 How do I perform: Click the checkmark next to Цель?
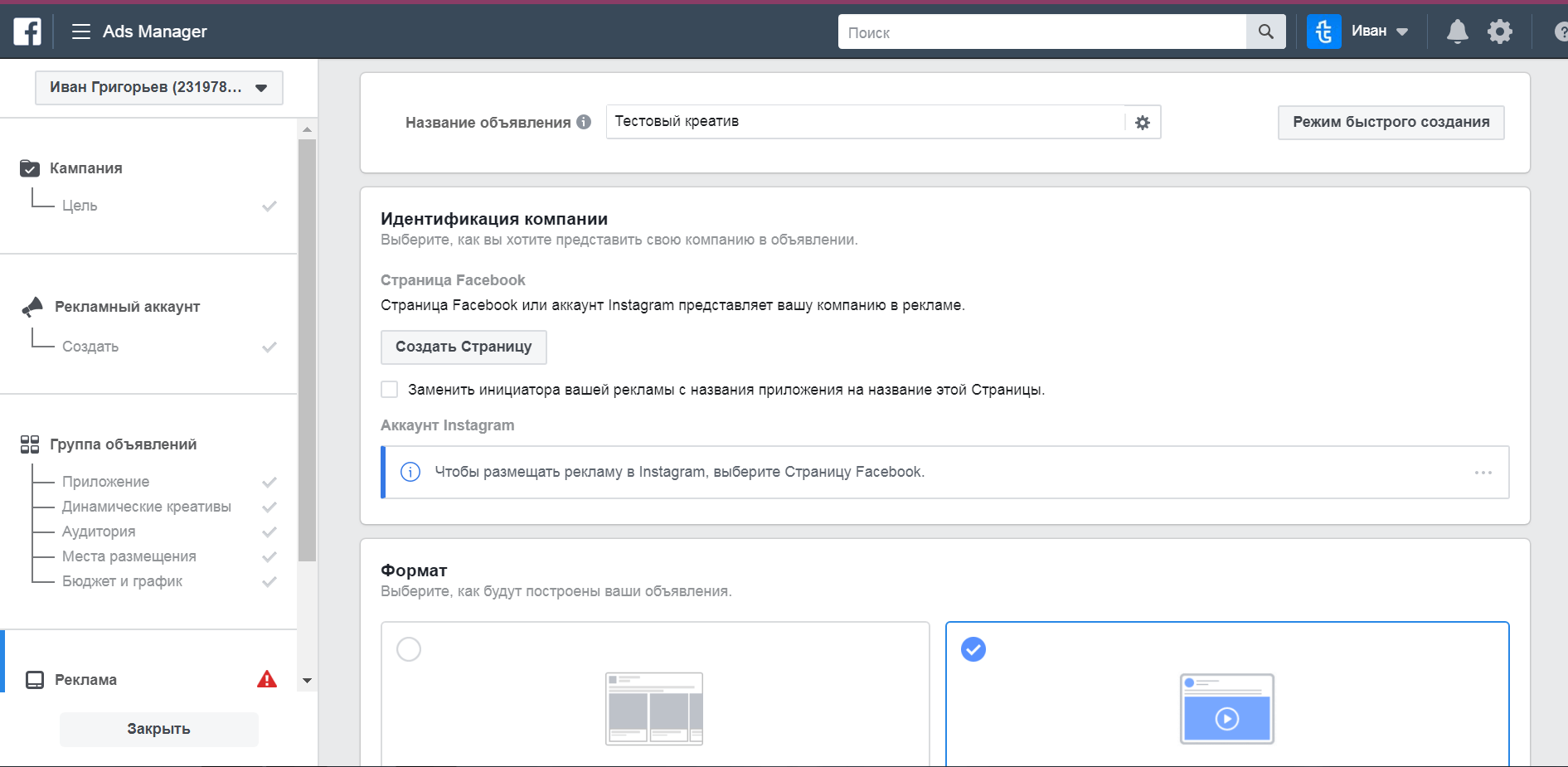coord(269,206)
